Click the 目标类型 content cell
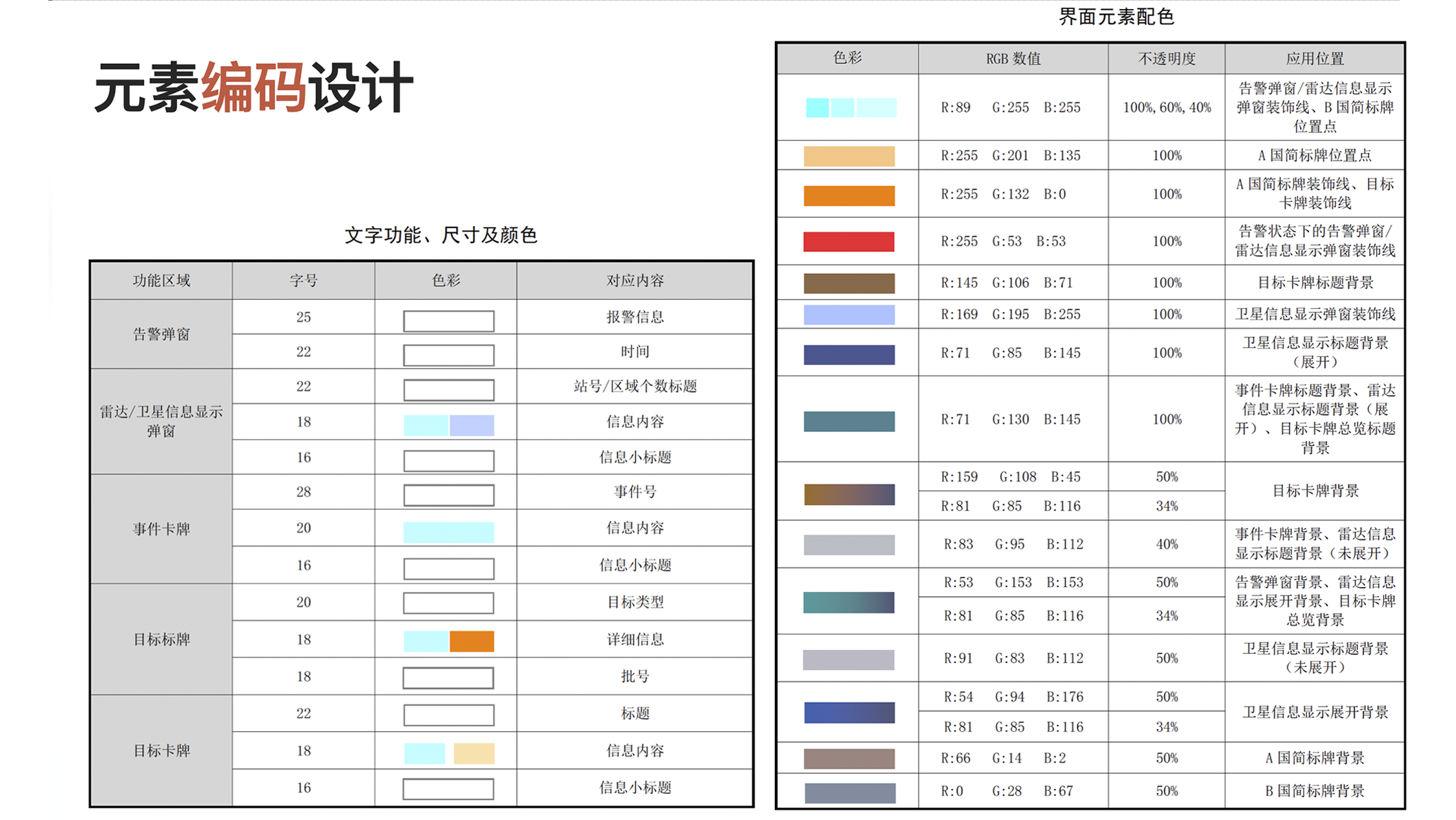 [634, 602]
